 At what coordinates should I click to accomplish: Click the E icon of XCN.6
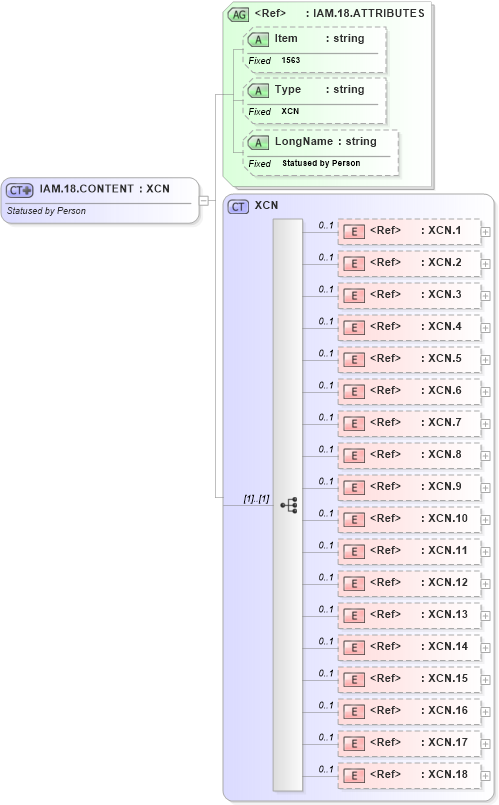(x=354, y=392)
